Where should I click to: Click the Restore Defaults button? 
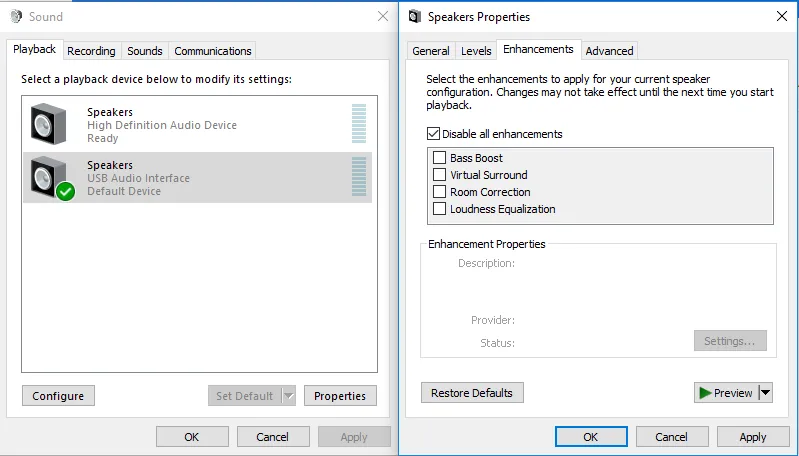(x=472, y=393)
